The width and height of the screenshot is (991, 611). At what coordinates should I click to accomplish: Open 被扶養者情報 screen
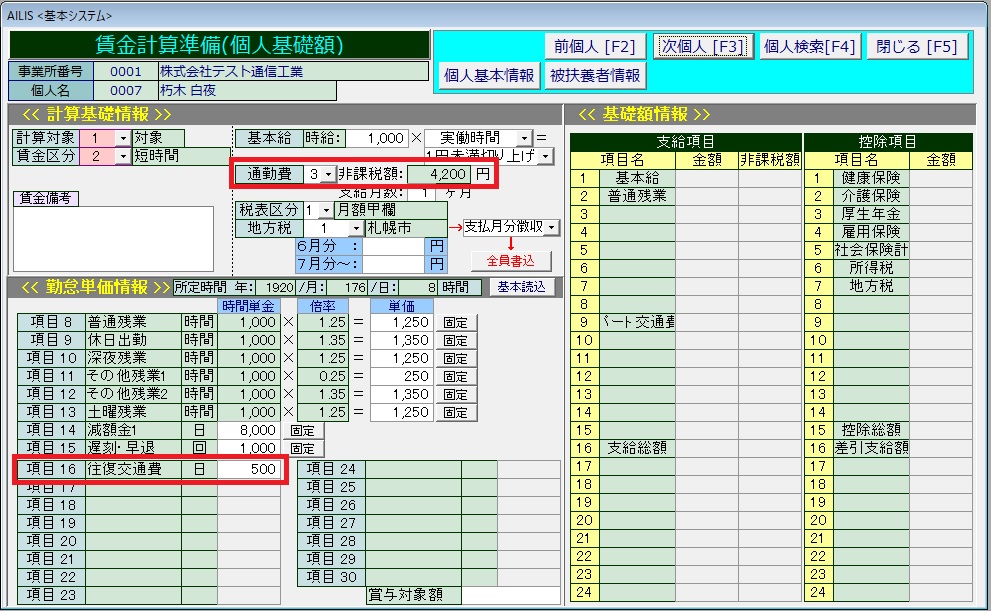[595, 76]
